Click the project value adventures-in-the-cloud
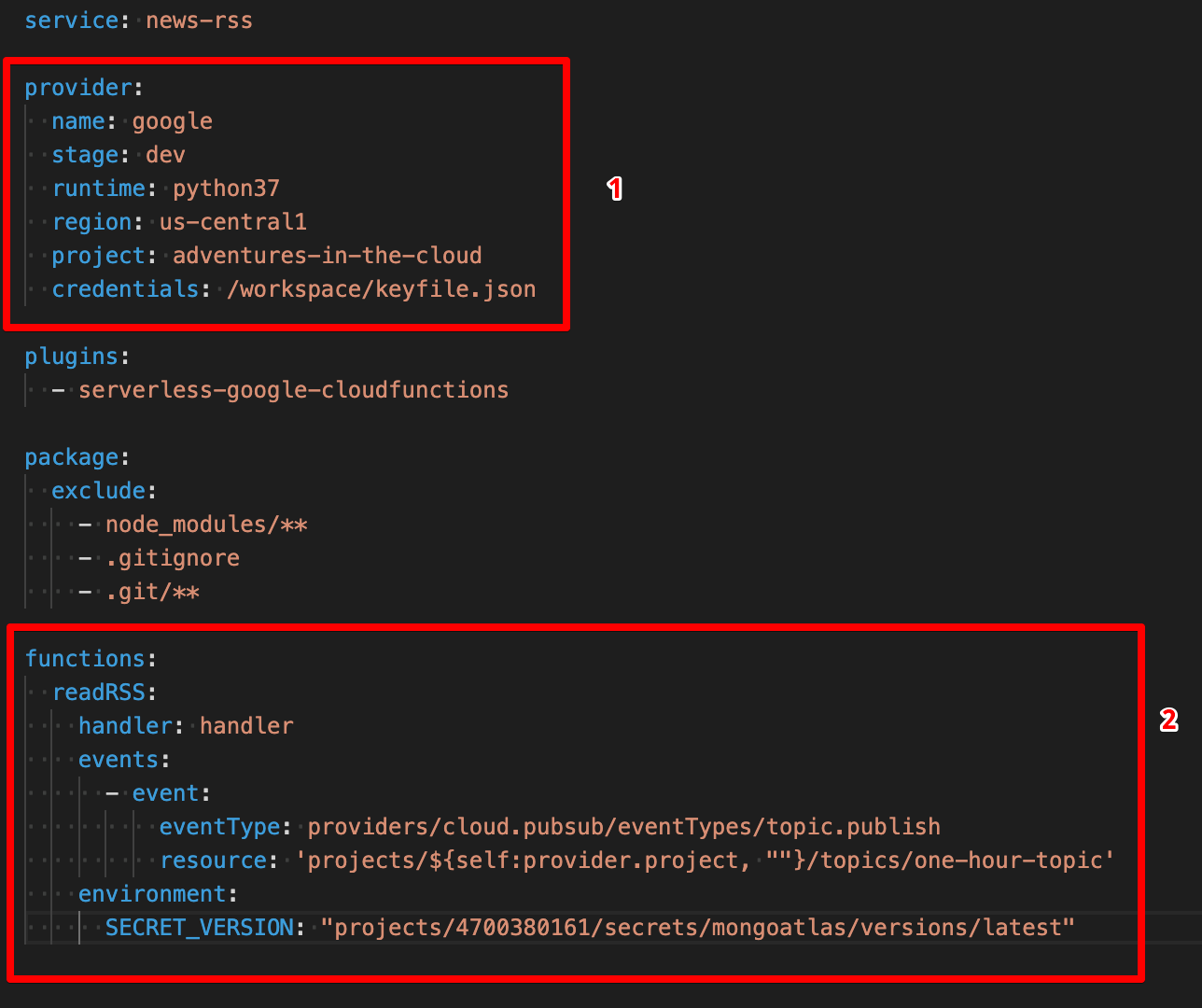The image size is (1202, 1008). [x=327, y=256]
